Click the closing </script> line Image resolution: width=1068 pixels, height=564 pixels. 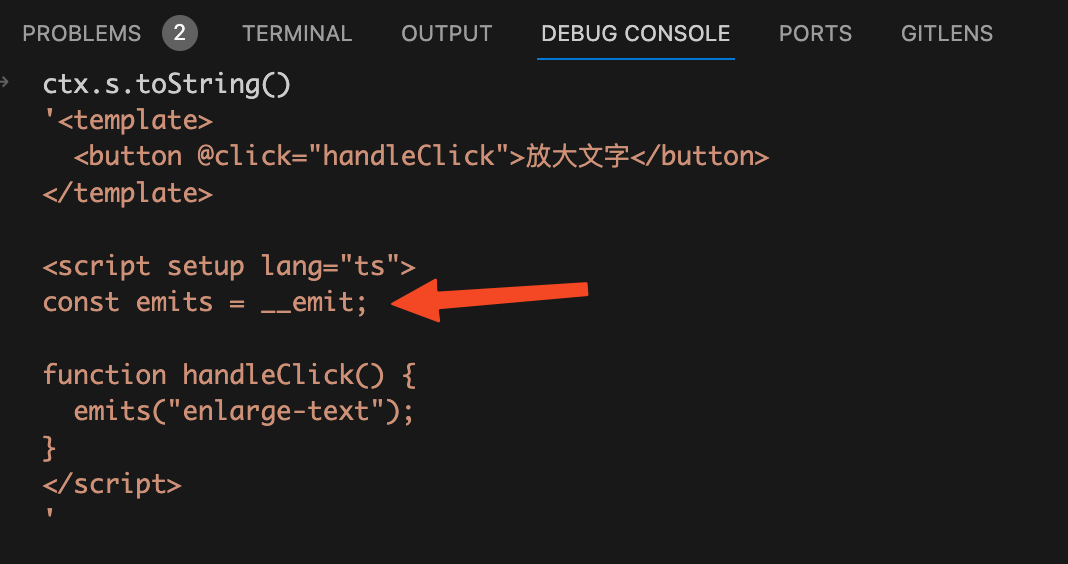(112, 484)
